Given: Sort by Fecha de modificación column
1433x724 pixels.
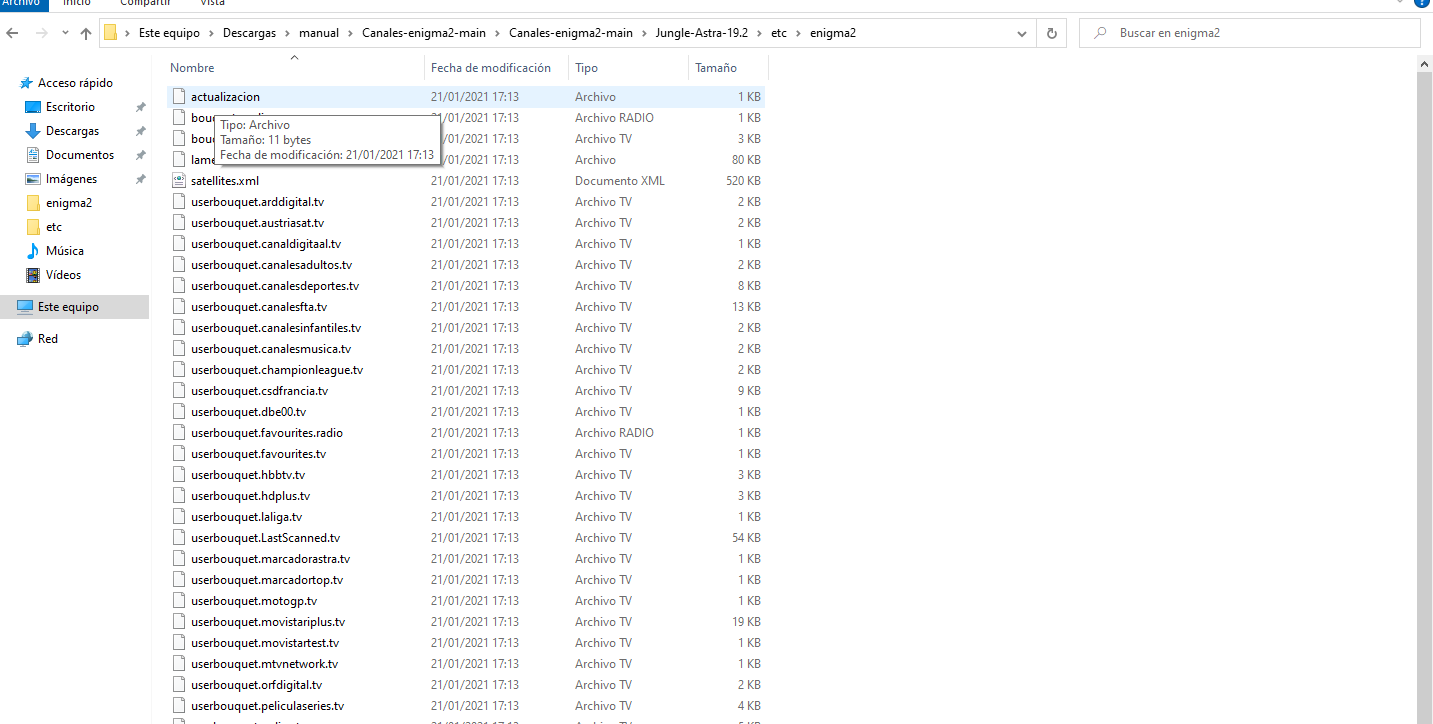Looking at the screenshot, I should tap(490, 68).
